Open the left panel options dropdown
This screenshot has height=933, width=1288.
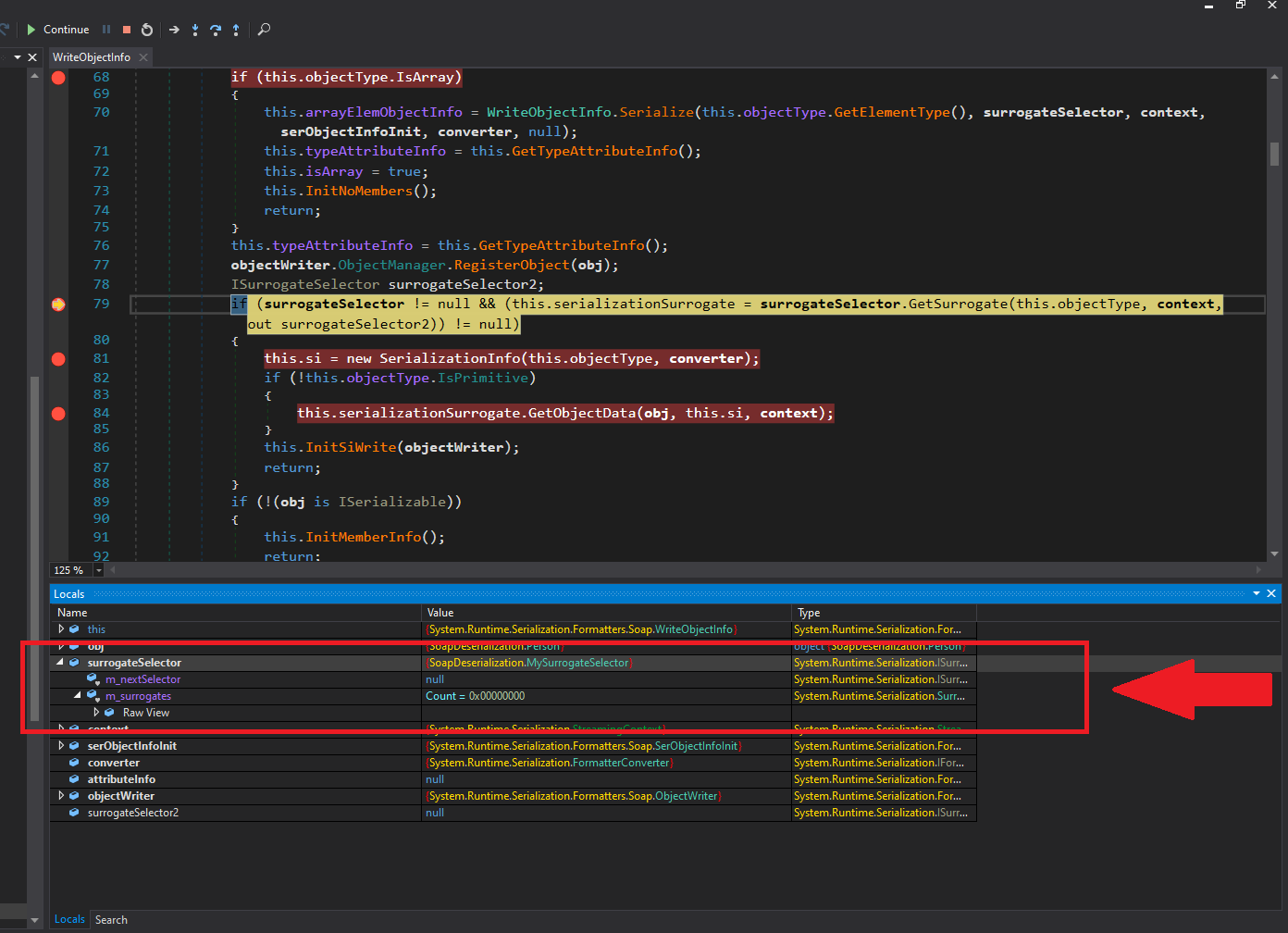(17, 57)
